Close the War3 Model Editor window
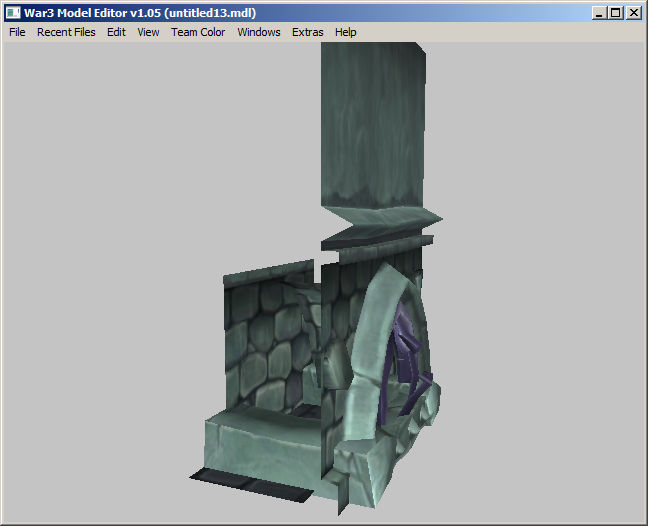The width and height of the screenshot is (648, 526). (634, 13)
